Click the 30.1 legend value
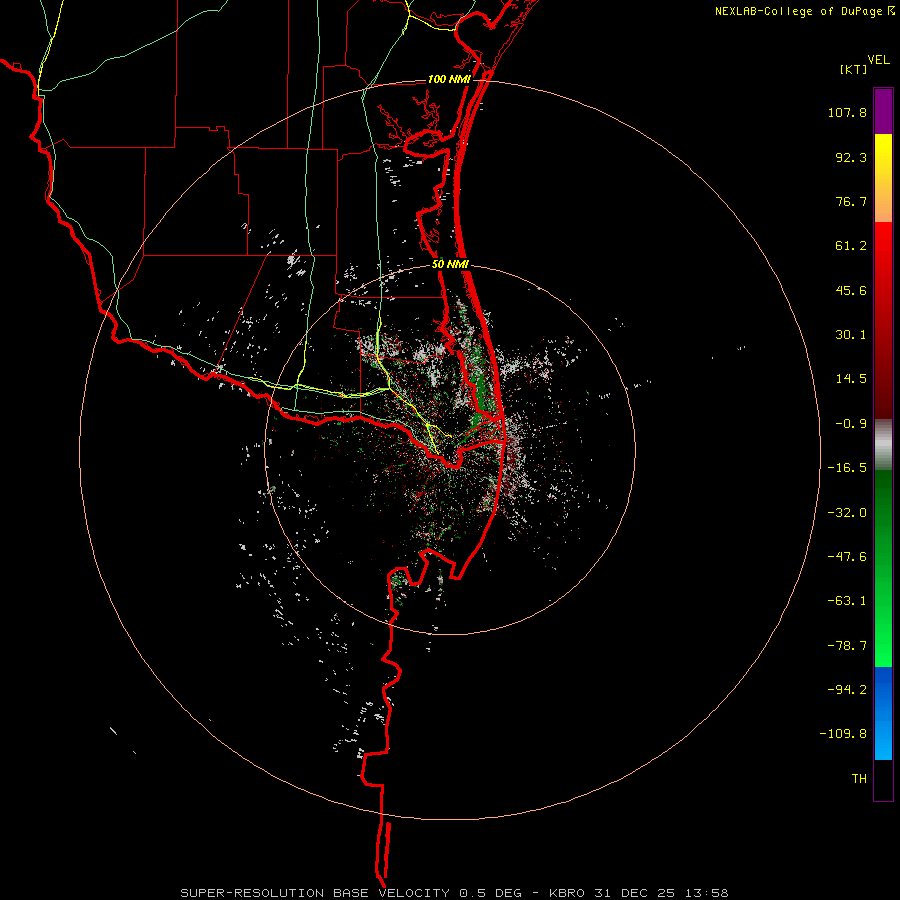900x900 pixels. (x=851, y=335)
